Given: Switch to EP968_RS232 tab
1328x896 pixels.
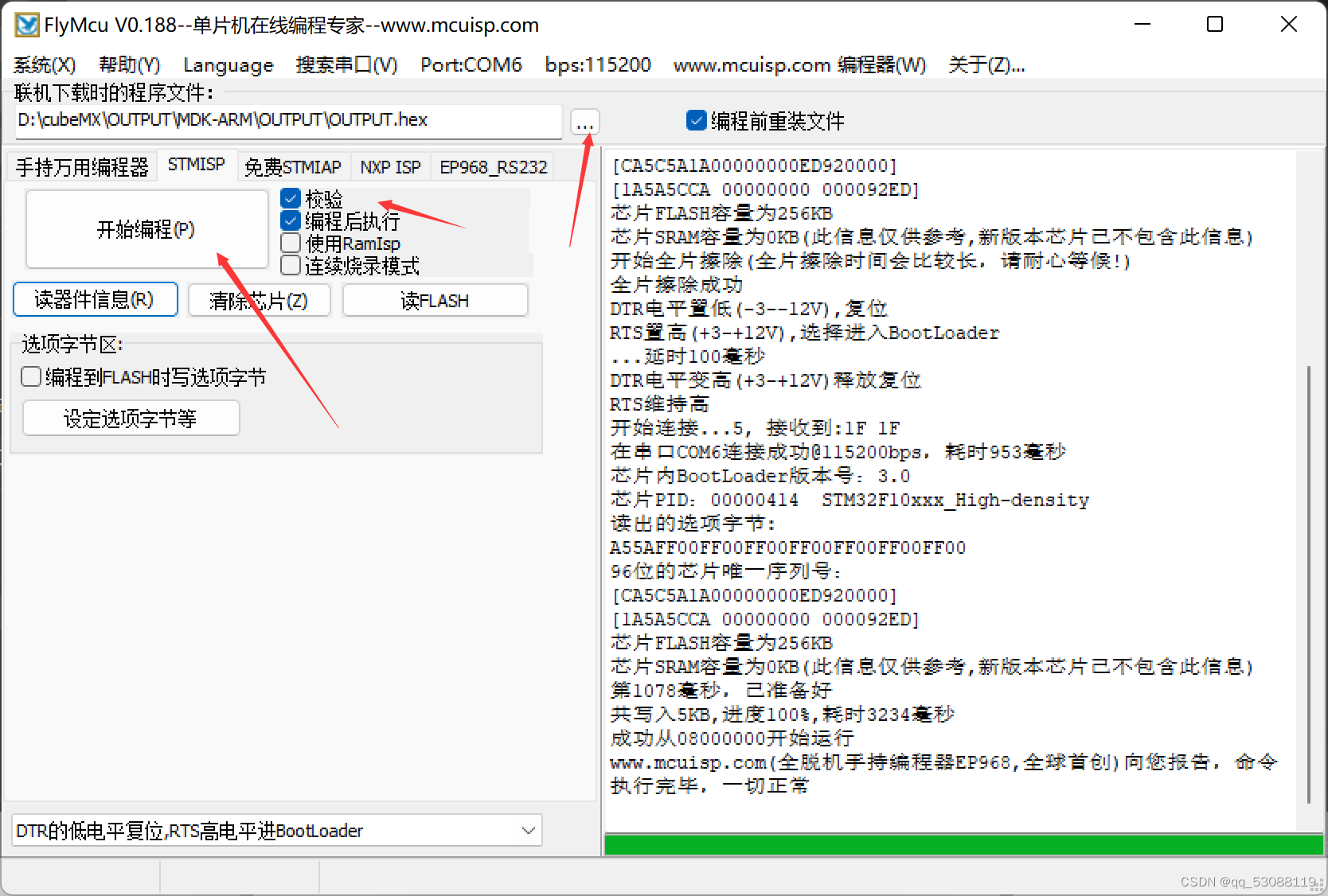Looking at the screenshot, I should (x=494, y=167).
